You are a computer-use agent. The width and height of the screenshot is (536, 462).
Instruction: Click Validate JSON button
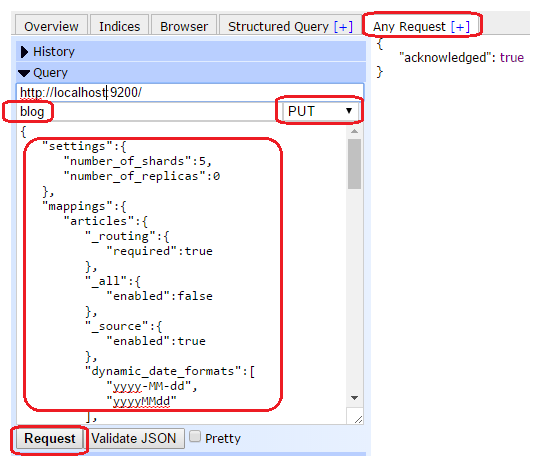click(x=134, y=438)
